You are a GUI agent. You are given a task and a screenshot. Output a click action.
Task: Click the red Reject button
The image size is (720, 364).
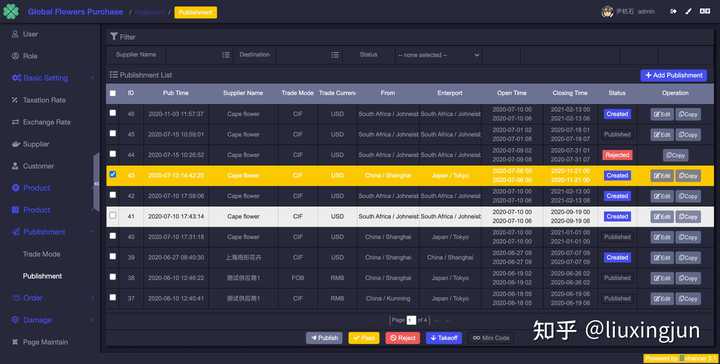[403, 338]
